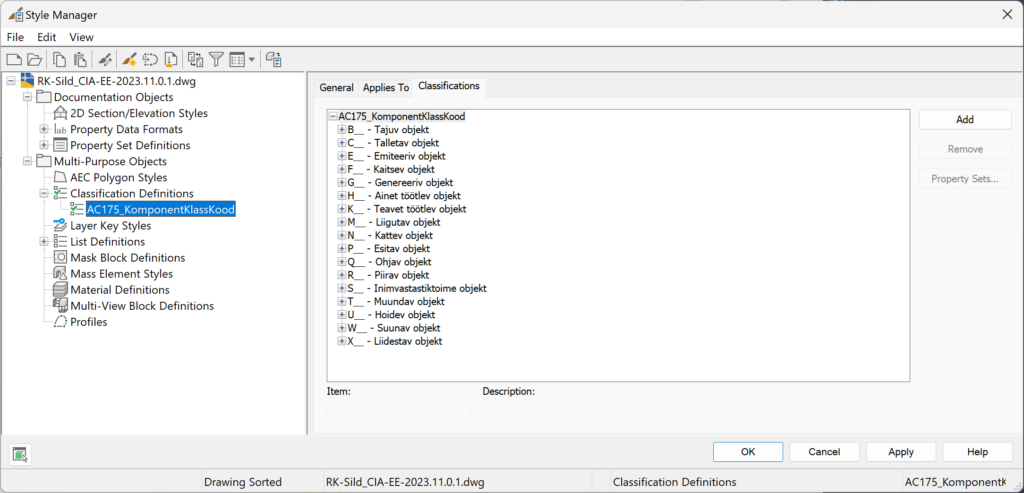
Task: Collapse the Multi-Purpose Objects node
Action: (x=27, y=161)
